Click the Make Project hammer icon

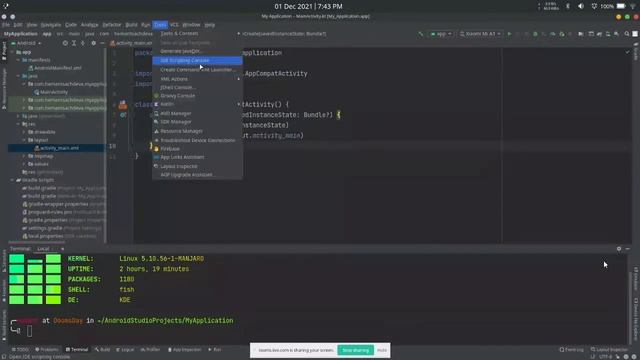pos(420,34)
